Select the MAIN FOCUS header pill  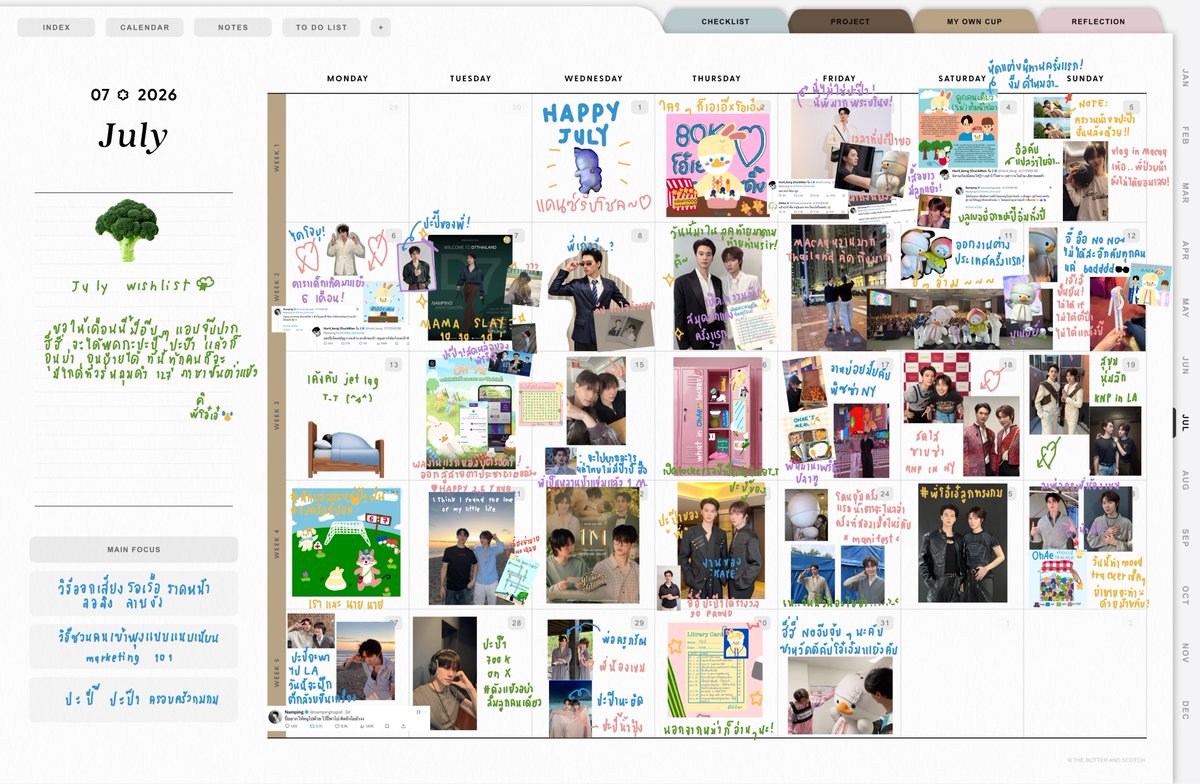(133, 550)
